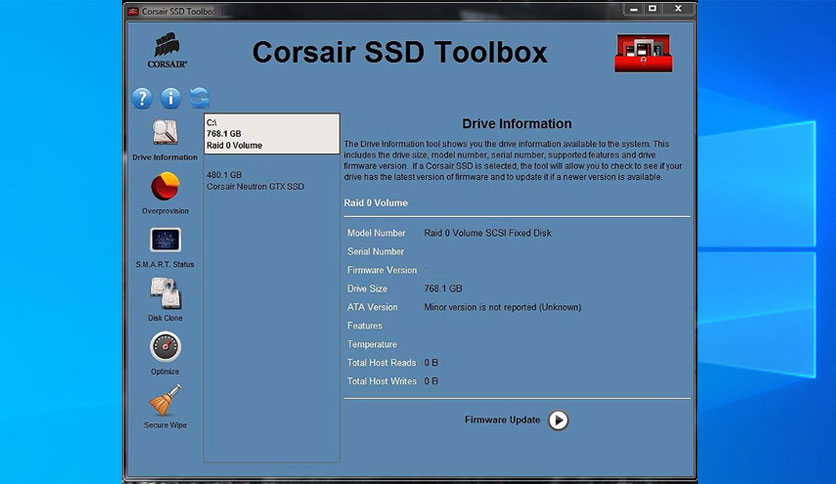Start Firmware Update with the play button
Viewport: 836px width, 484px height.
point(558,420)
